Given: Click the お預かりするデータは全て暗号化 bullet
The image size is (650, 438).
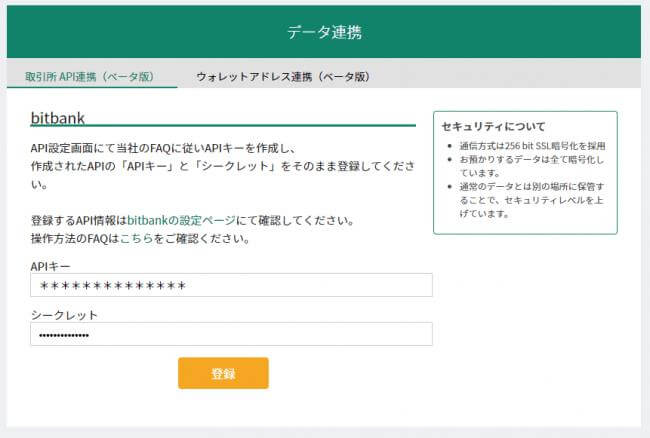Looking at the screenshot, I should point(532,166).
